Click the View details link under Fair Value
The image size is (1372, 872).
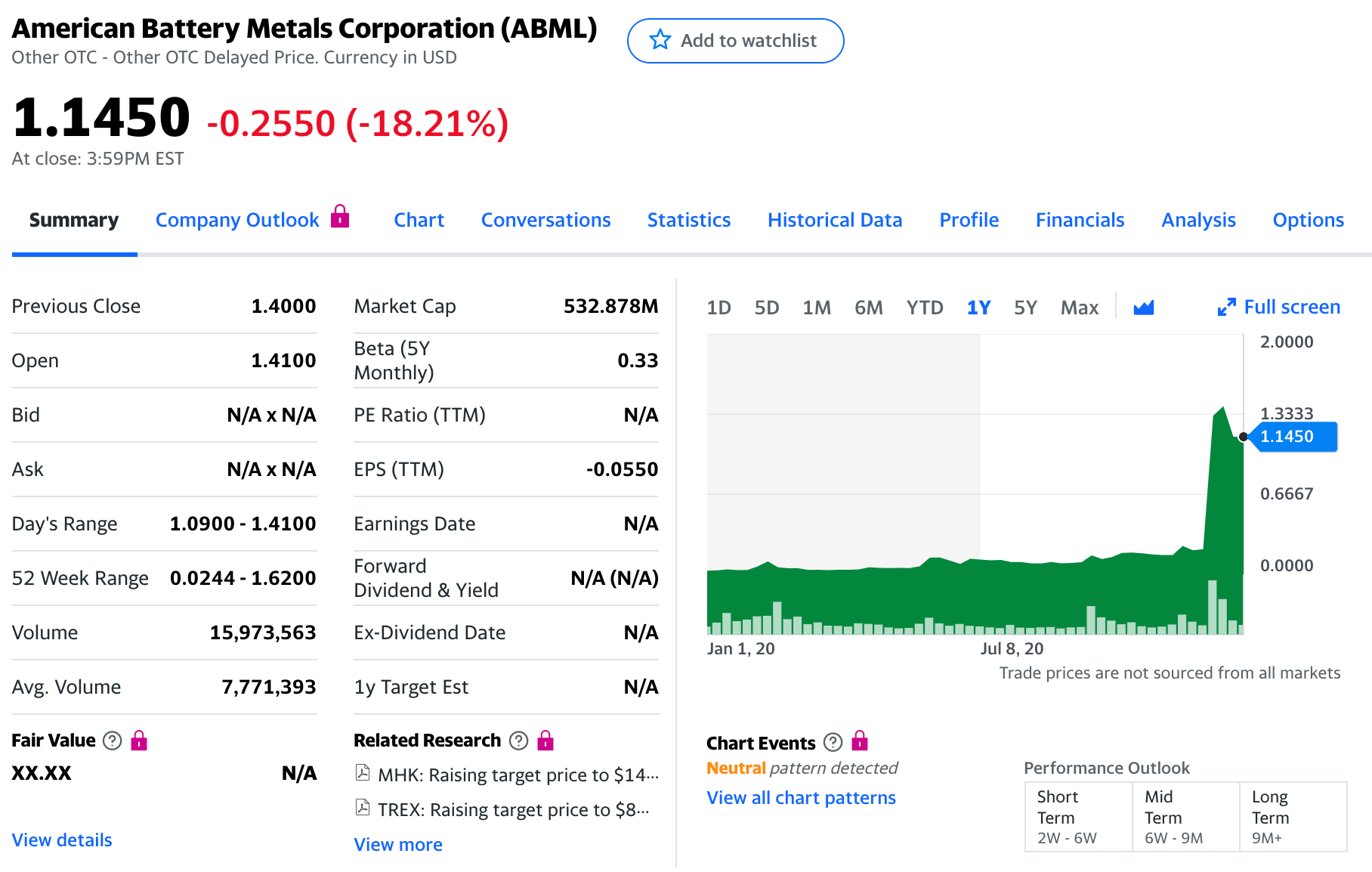(x=62, y=840)
